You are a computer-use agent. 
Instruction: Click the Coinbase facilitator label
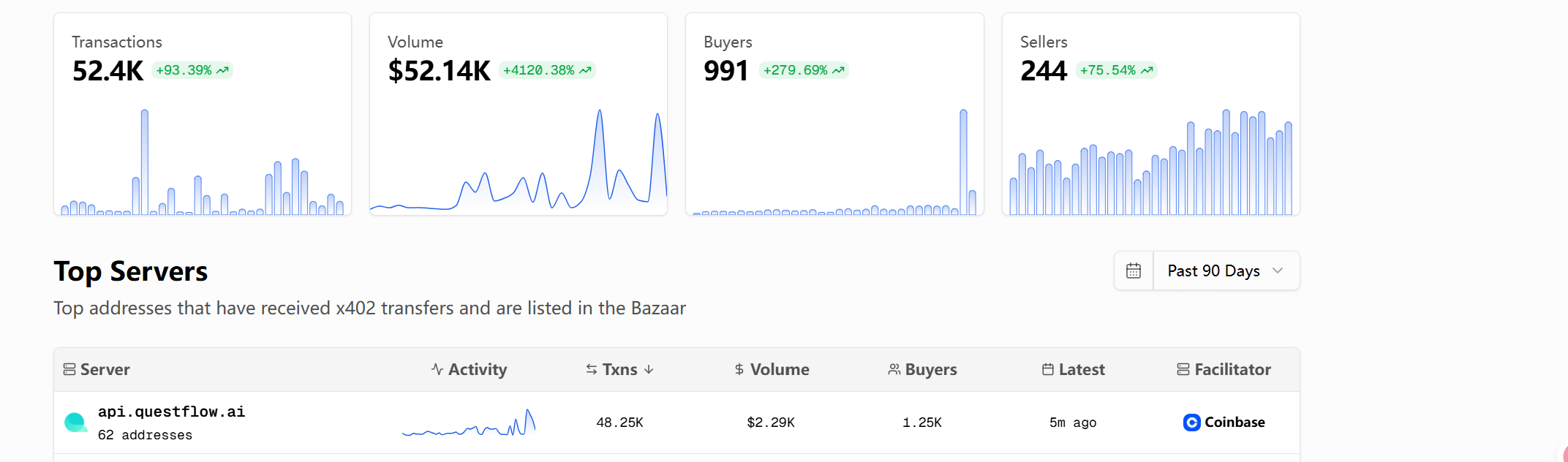click(1235, 423)
